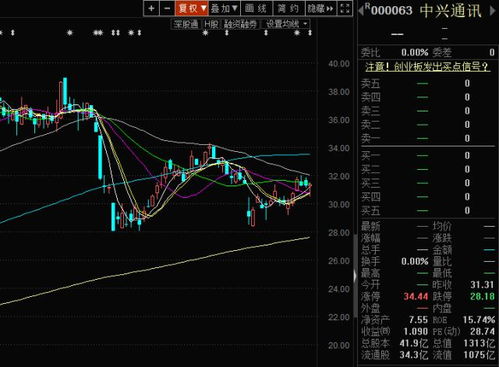Go to previous stock arrow
Image resolution: width=499 pixels, height=367 pixels.
click(361, 11)
